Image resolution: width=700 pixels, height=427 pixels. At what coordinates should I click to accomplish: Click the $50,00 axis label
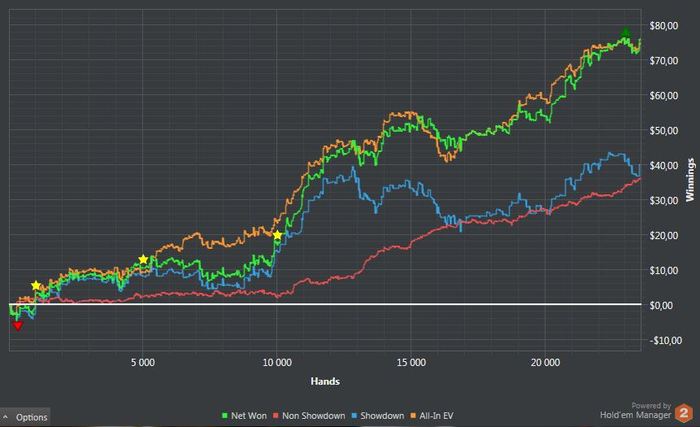(663, 130)
